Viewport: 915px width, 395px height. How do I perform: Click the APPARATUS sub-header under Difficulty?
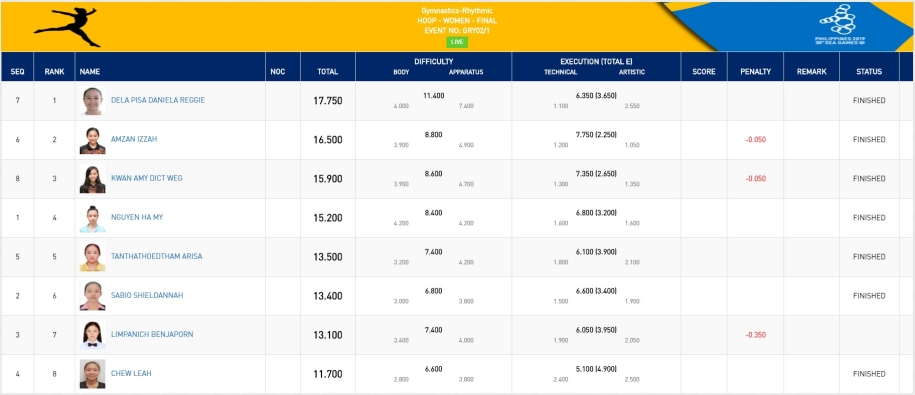click(x=466, y=72)
